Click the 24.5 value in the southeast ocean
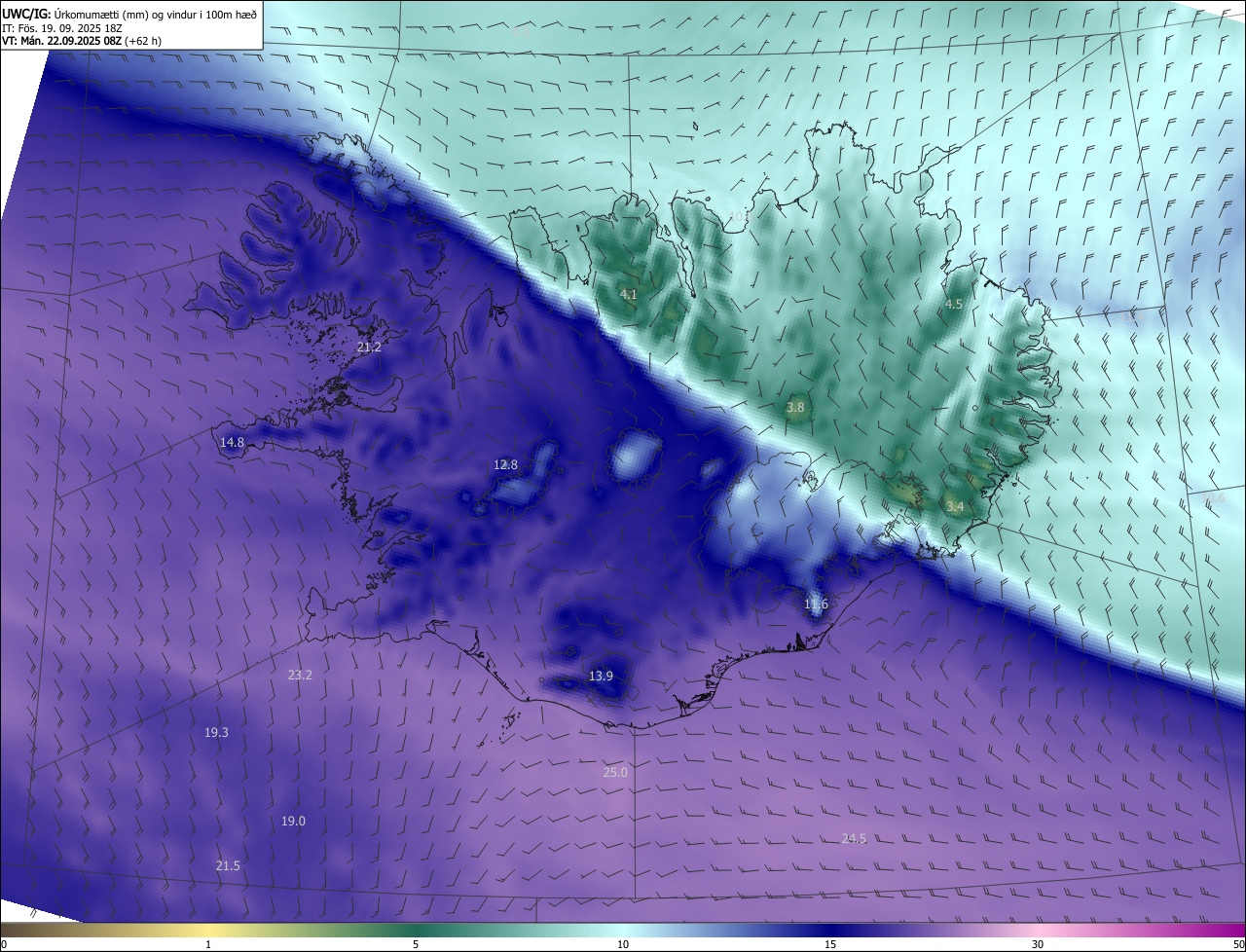 click(x=854, y=839)
